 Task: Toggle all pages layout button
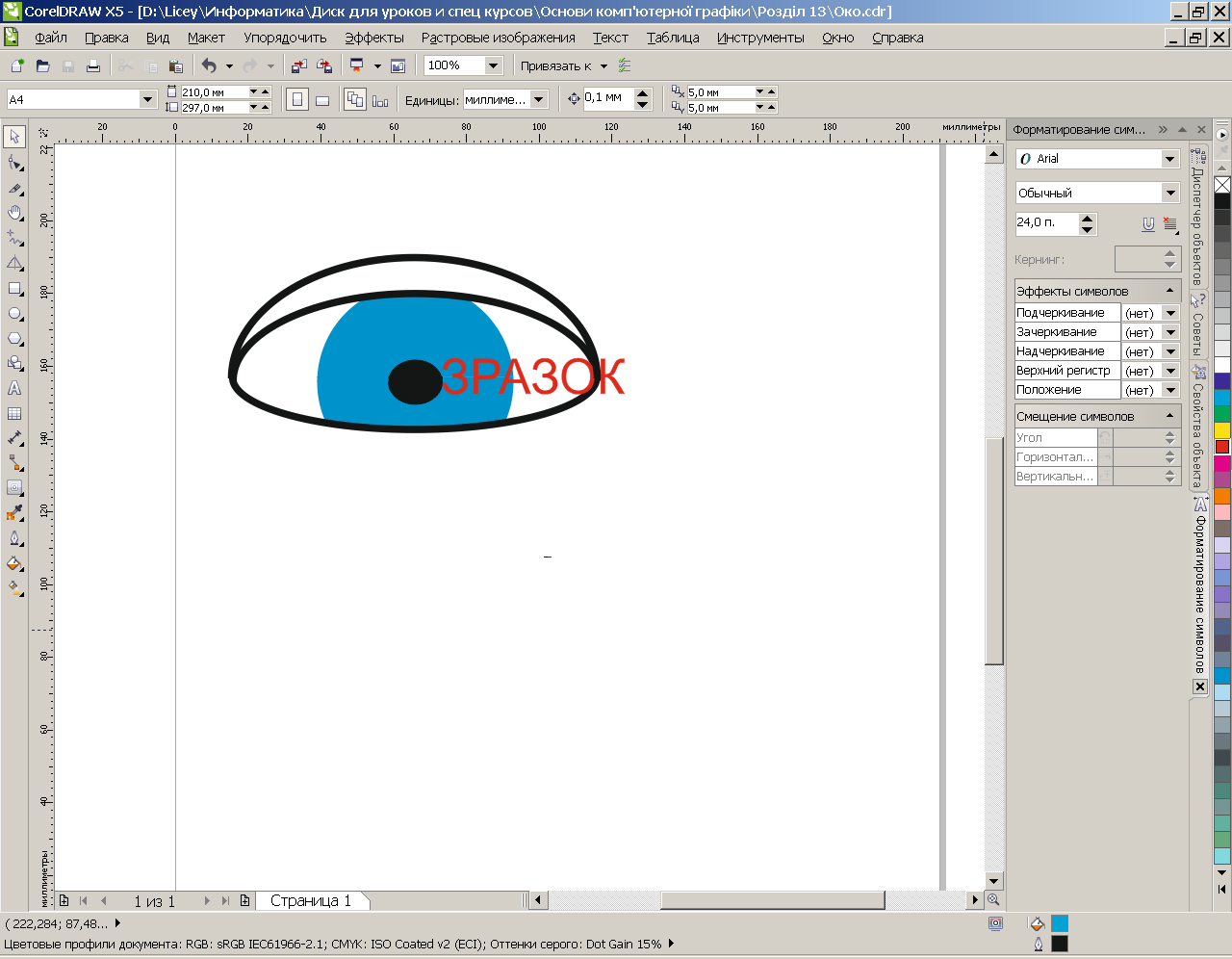click(x=355, y=99)
